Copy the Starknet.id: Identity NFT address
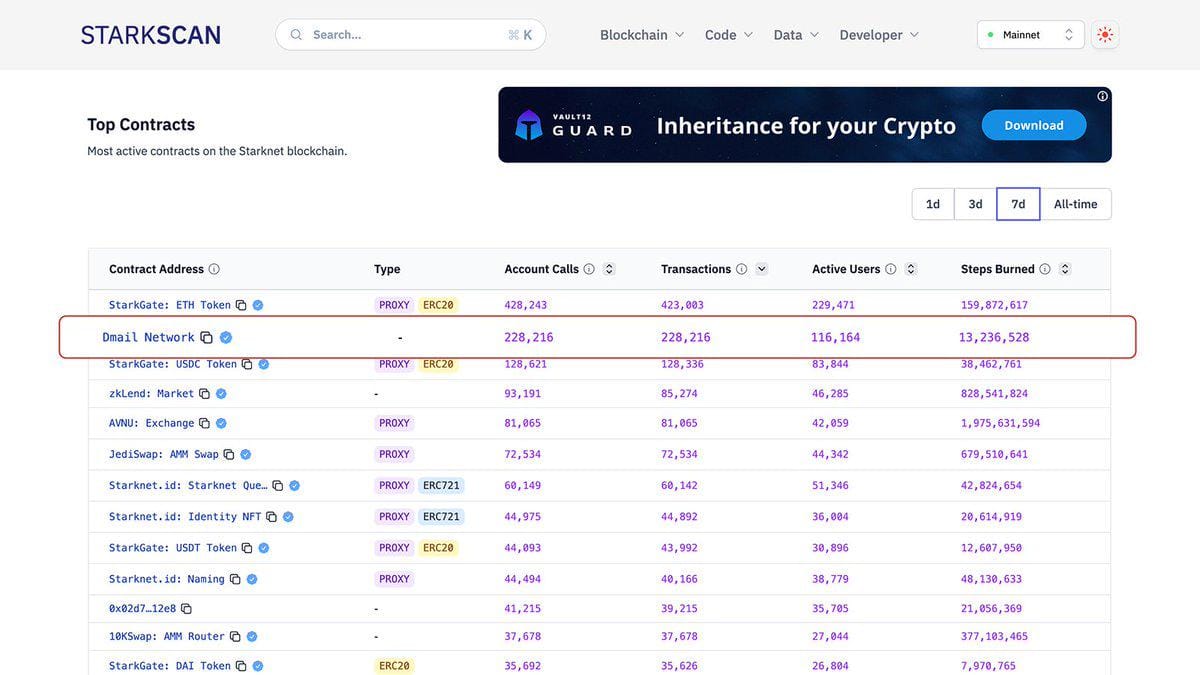Viewport: 1200px width, 675px height. 271,517
